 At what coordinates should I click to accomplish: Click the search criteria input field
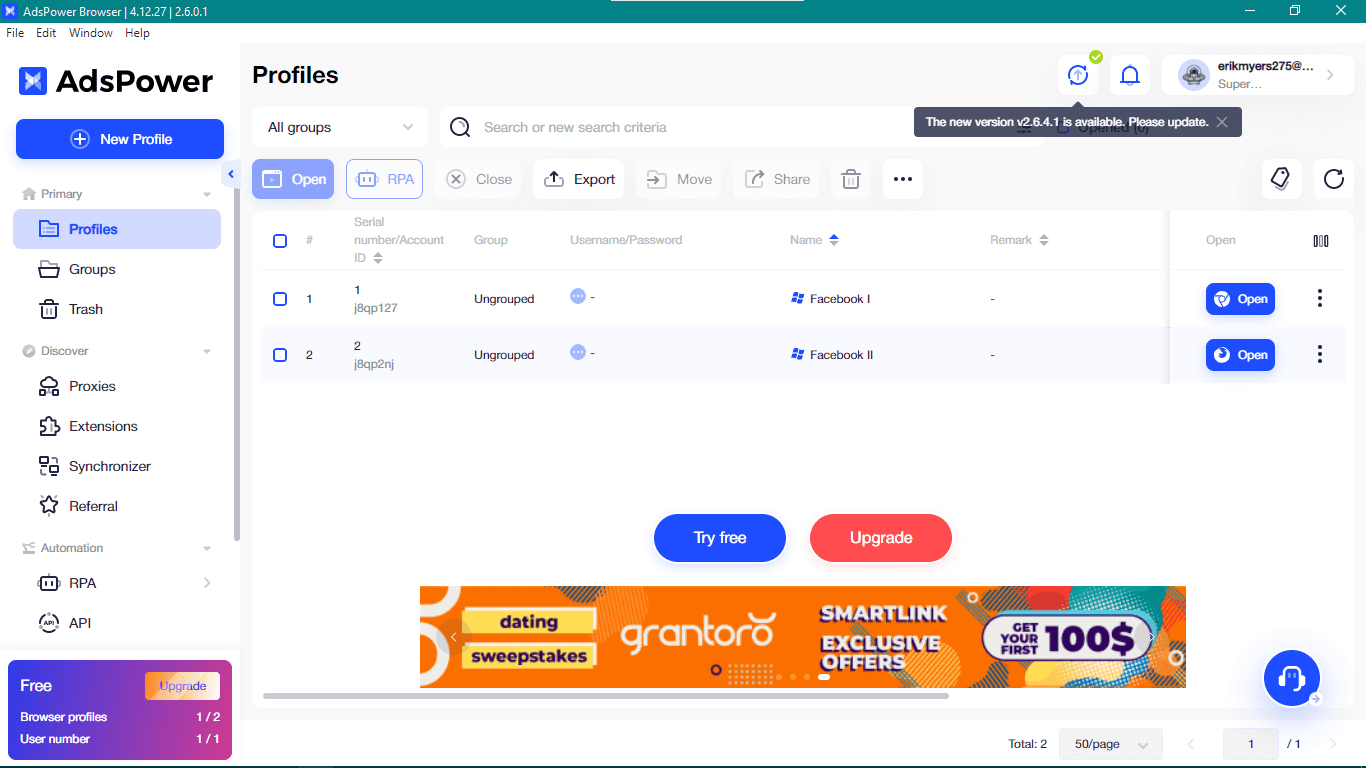tap(740, 127)
